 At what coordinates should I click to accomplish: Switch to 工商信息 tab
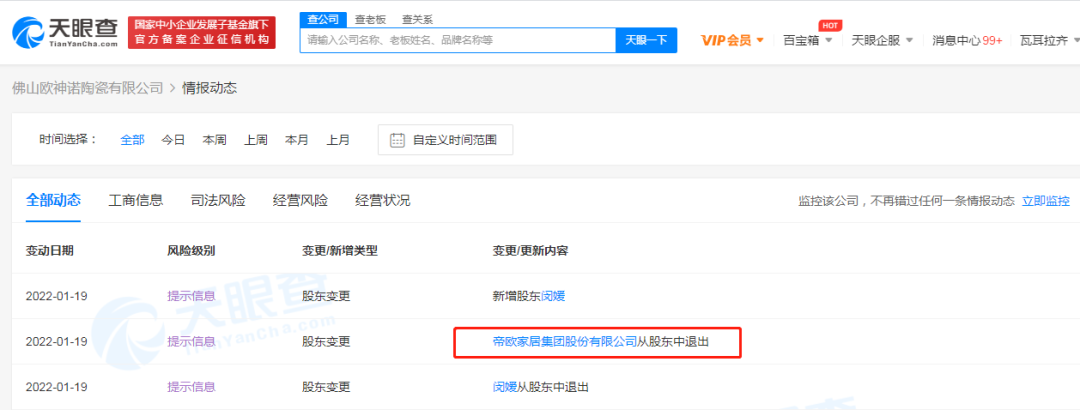[136, 201]
